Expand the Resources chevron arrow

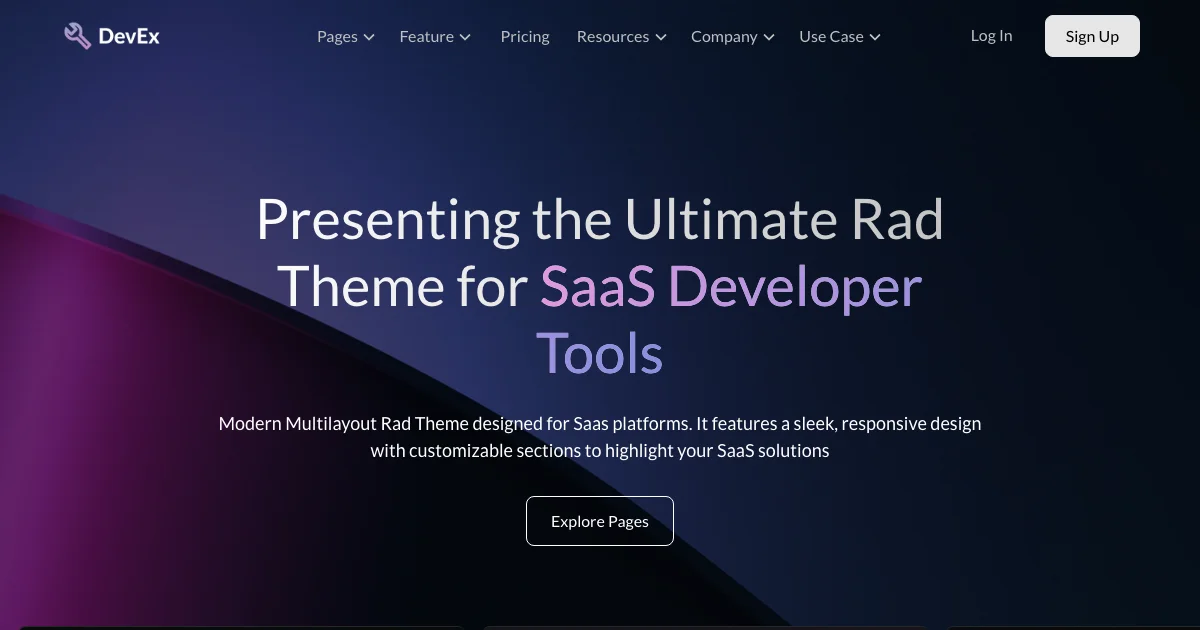pyautogui.click(x=660, y=37)
